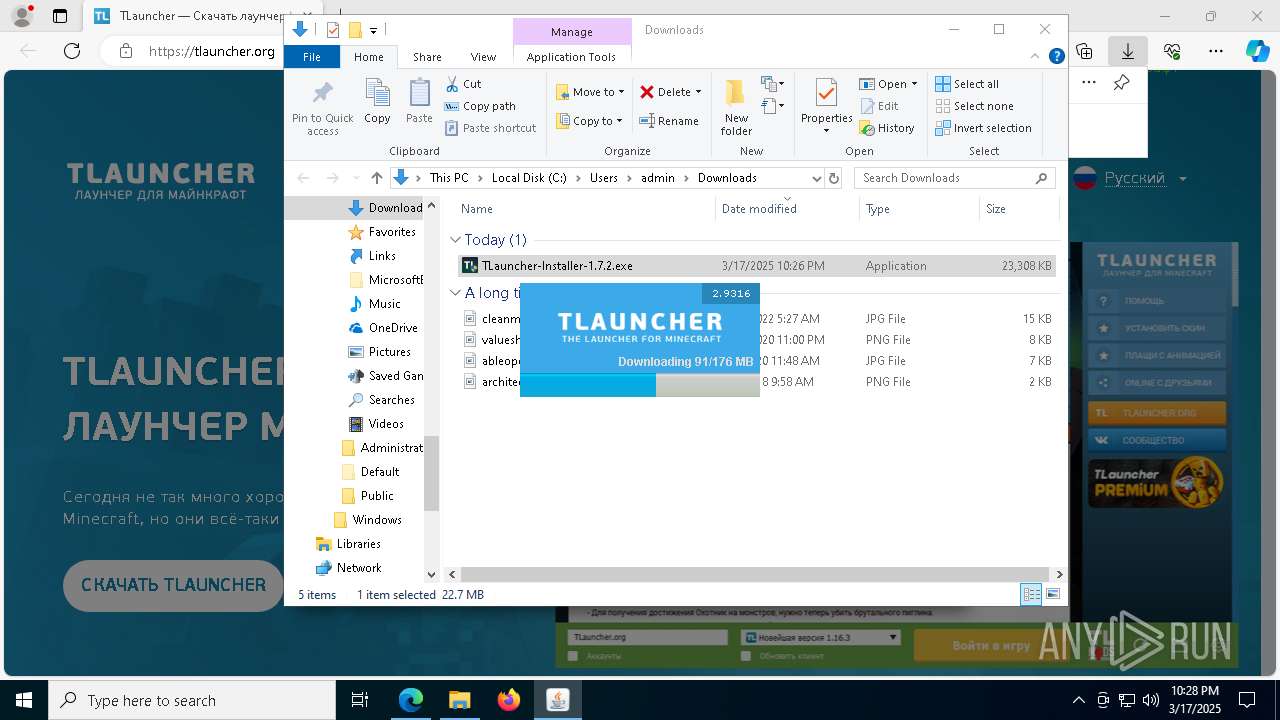Open the Easy access dropdown icon
The image size is (1280, 720).
[x=773, y=105]
